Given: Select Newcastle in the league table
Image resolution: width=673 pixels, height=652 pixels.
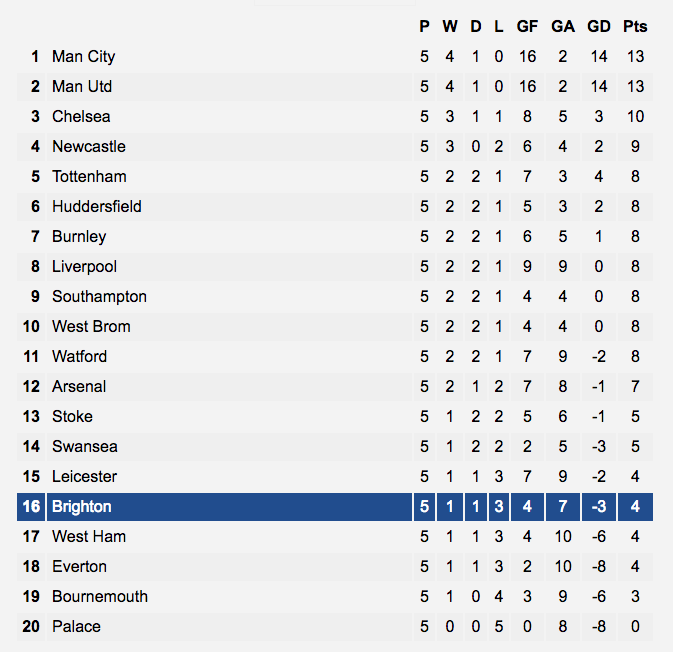Looking at the screenshot, I should 89,146.
